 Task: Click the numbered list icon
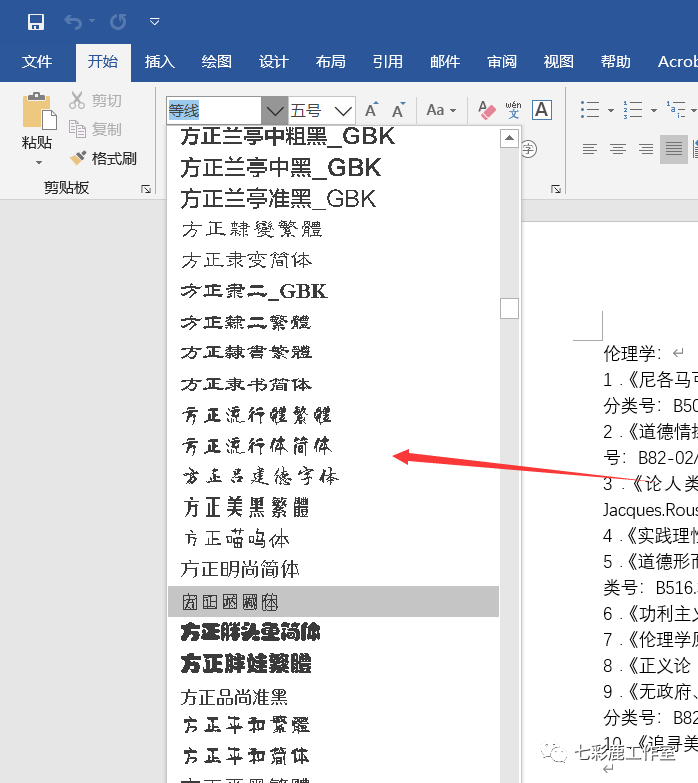(x=633, y=110)
